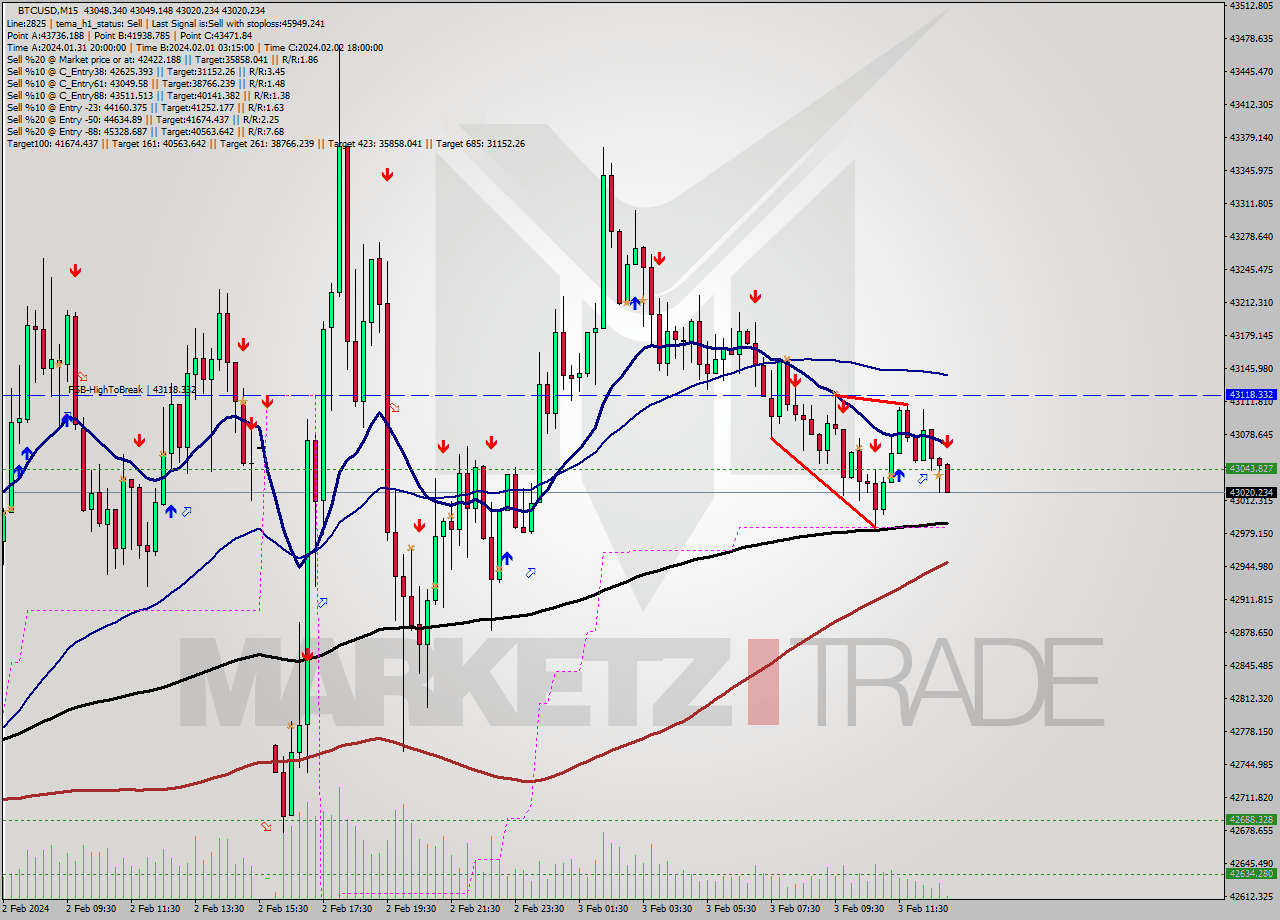Click the '3 Feb 01:30' time axis label
This screenshot has height=920, width=1280.
(603, 909)
